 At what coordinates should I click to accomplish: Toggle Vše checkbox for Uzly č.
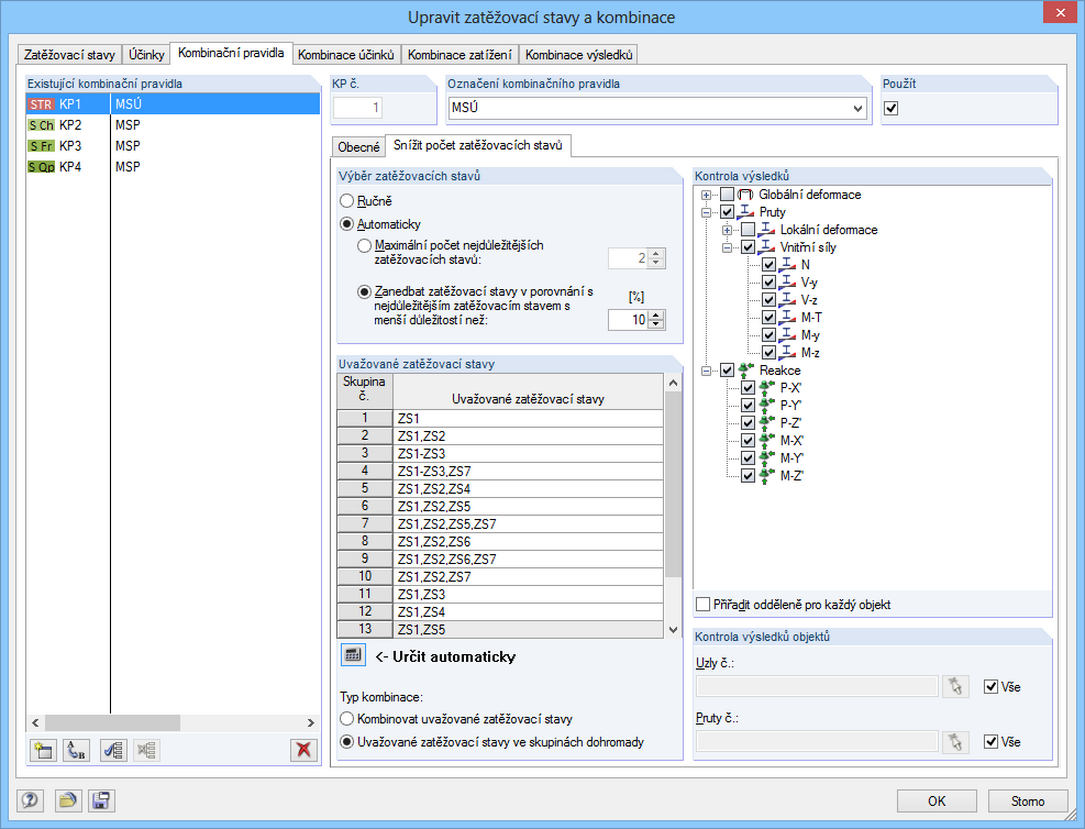pos(991,686)
